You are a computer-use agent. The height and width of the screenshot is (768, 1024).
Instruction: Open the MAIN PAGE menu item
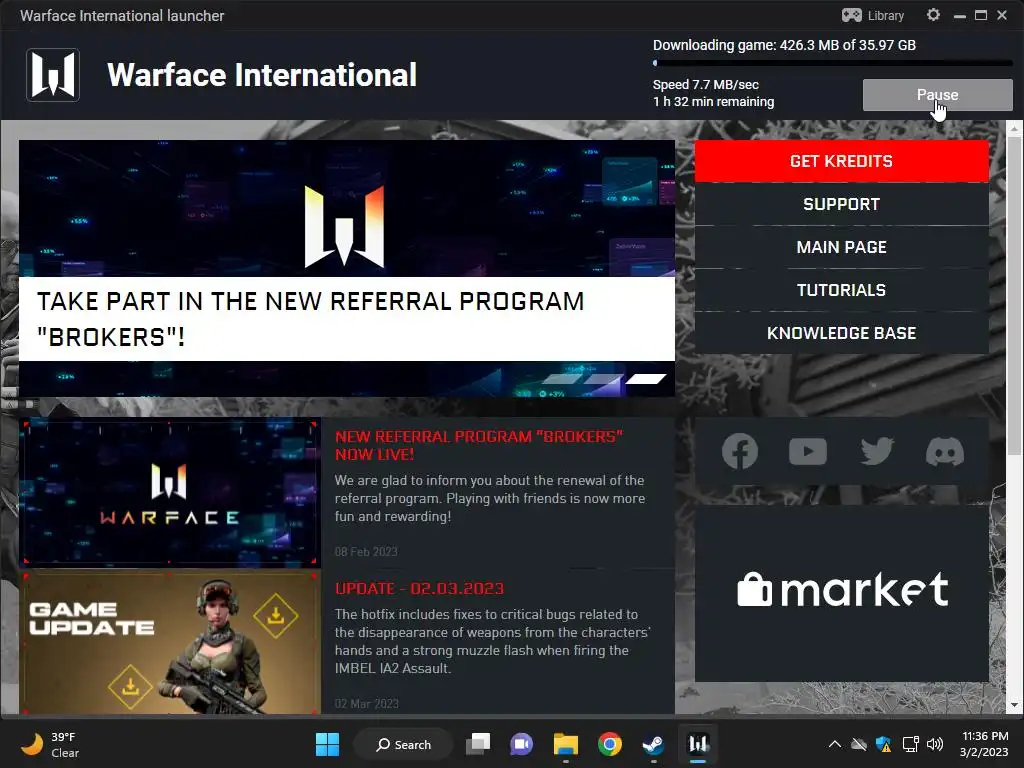[842, 247]
